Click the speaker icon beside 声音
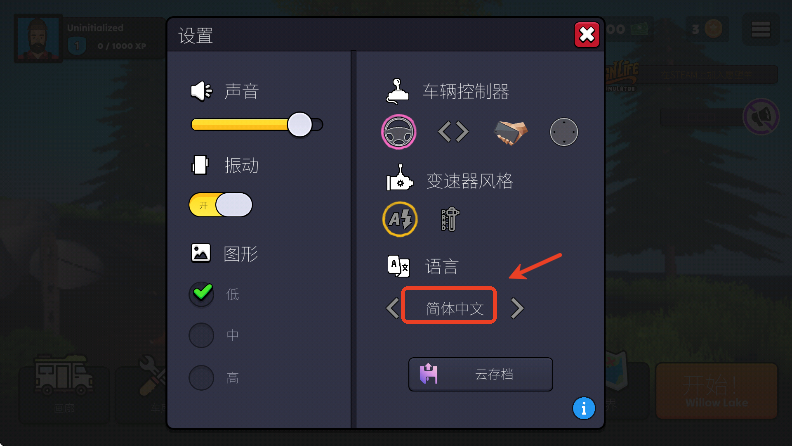This screenshot has width=792, height=446. coord(202,91)
